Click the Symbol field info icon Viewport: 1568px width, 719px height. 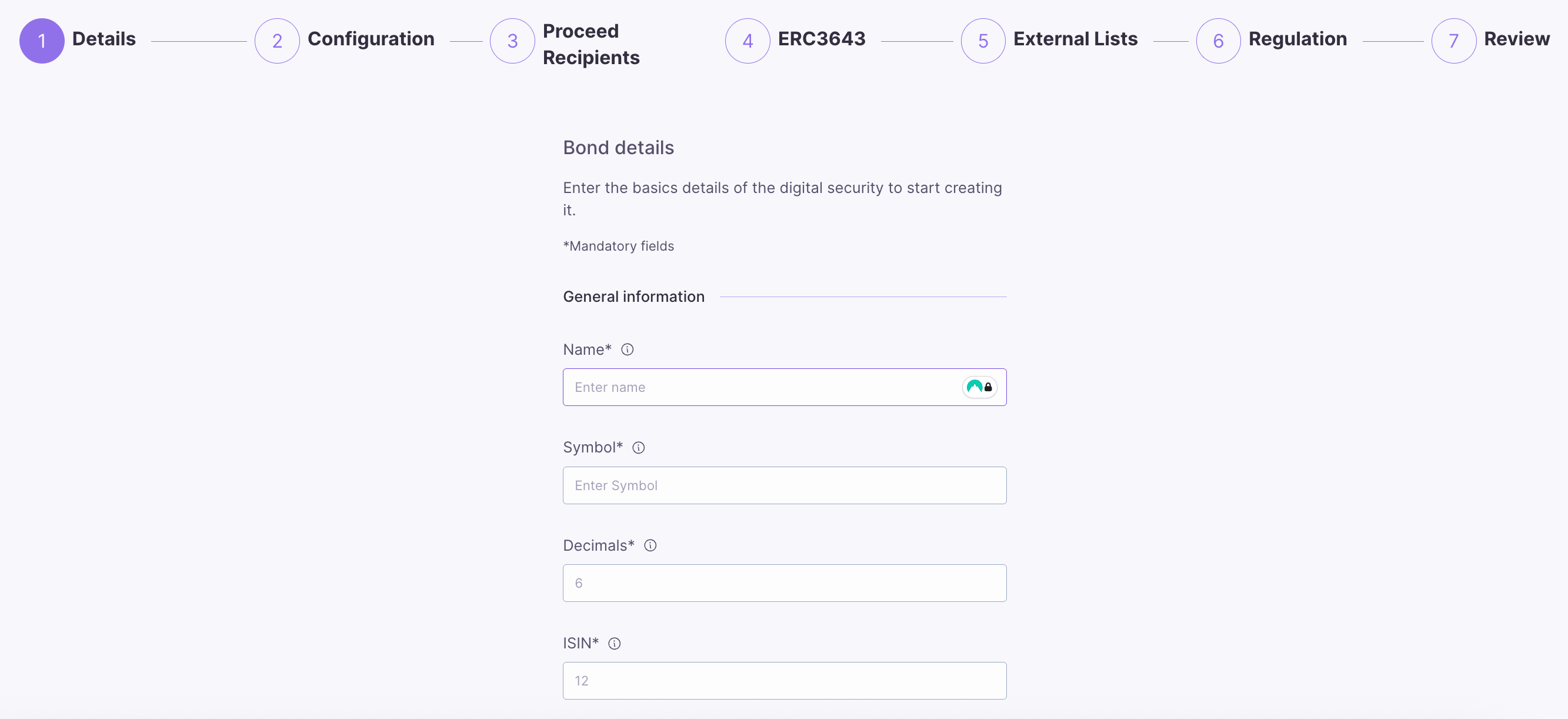click(638, 448)
